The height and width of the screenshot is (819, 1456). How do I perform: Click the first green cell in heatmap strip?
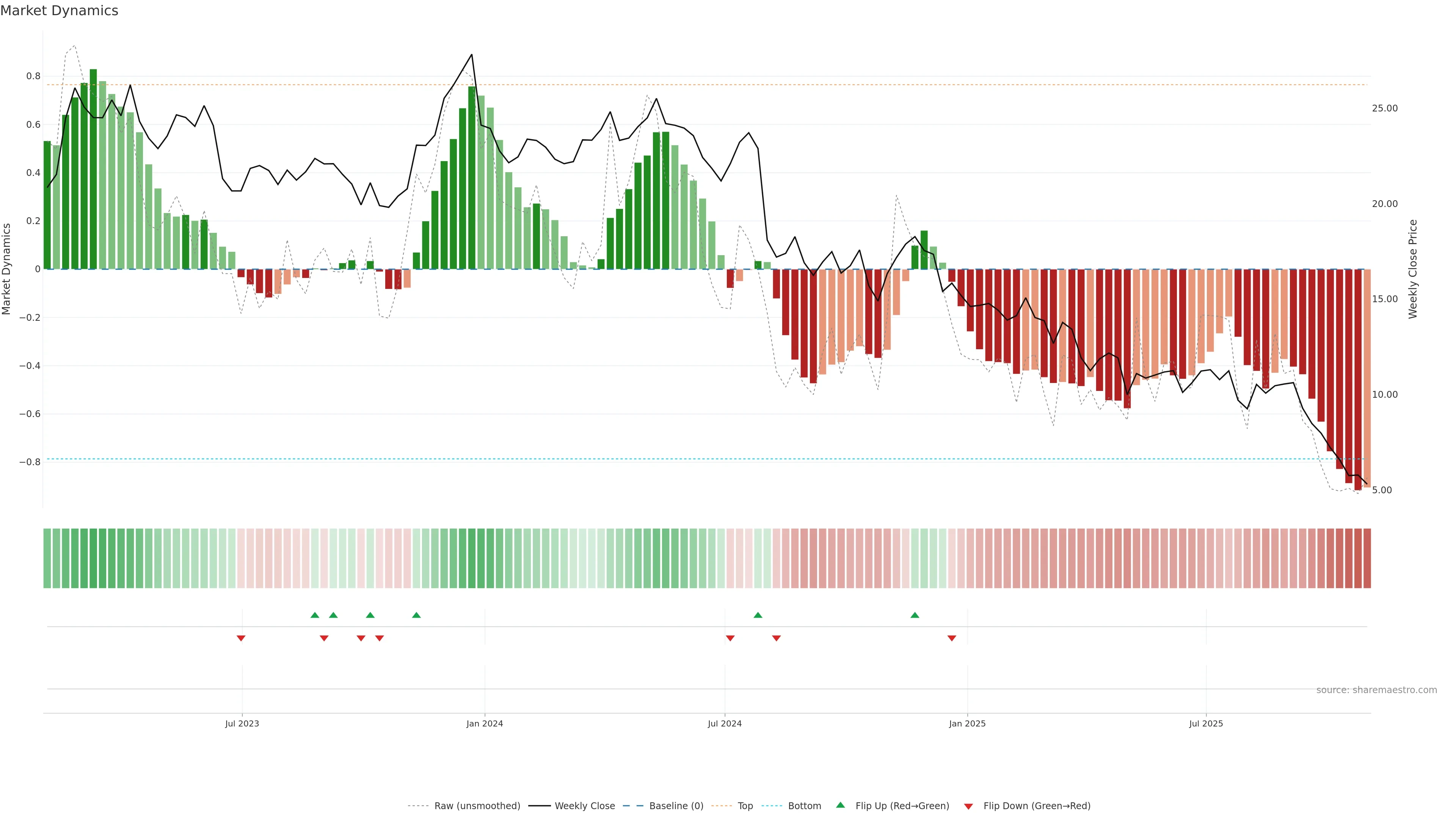[47, 559]
